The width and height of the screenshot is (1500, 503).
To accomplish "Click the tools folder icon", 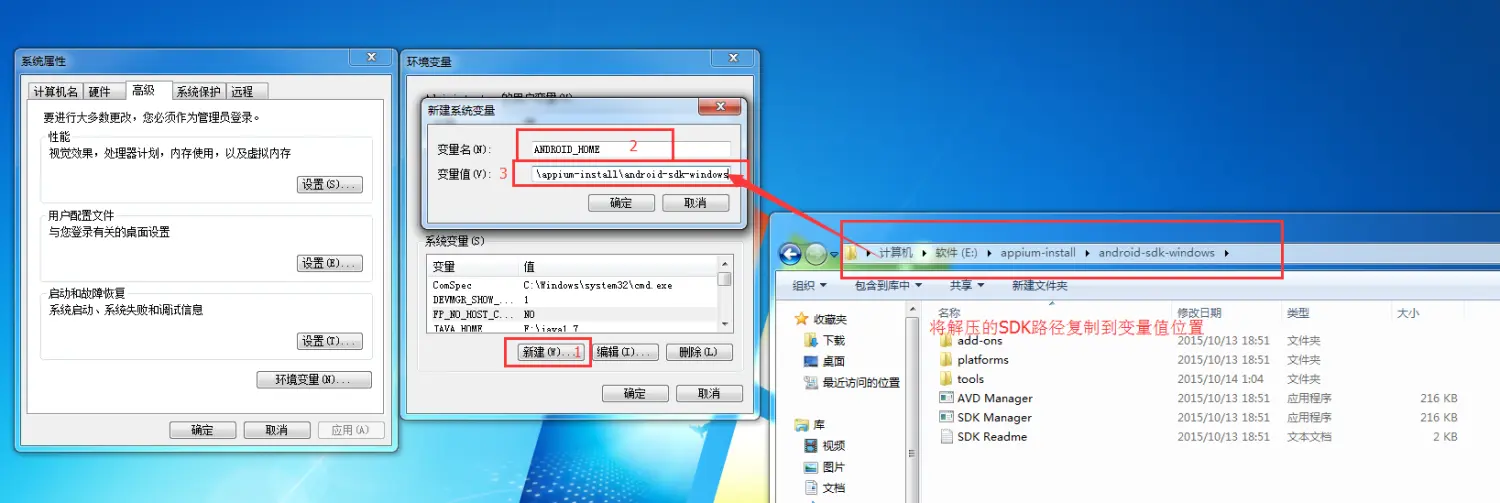I will (x=946, y=379).
